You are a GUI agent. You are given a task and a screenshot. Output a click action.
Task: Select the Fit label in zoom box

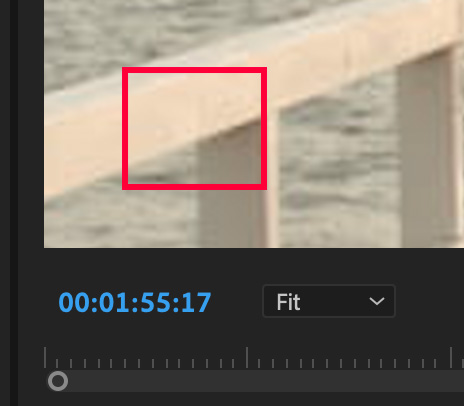pyautogui.click(x=288, y=302)
